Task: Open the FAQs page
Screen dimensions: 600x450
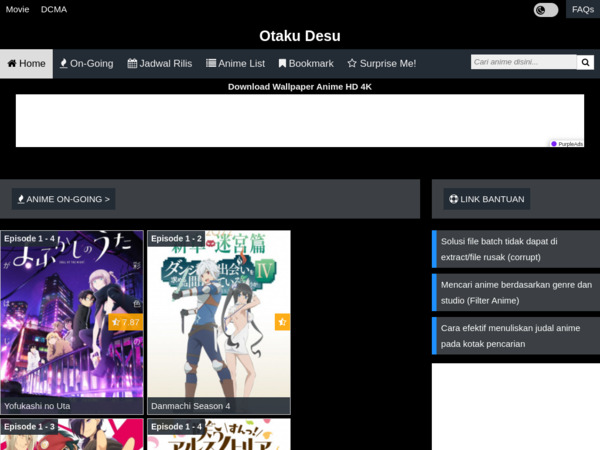Action: tap(583, 9)
